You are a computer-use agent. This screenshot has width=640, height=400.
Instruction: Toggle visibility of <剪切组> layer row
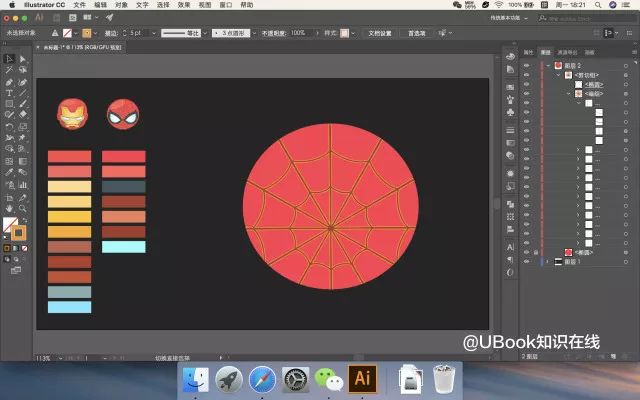[x=527, y=75]
